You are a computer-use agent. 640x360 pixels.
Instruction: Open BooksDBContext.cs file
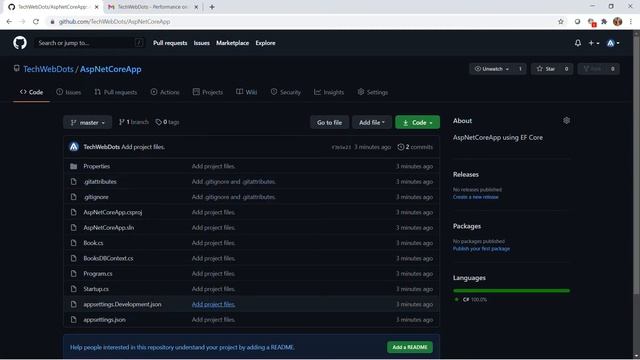click(x=108, y=258)
